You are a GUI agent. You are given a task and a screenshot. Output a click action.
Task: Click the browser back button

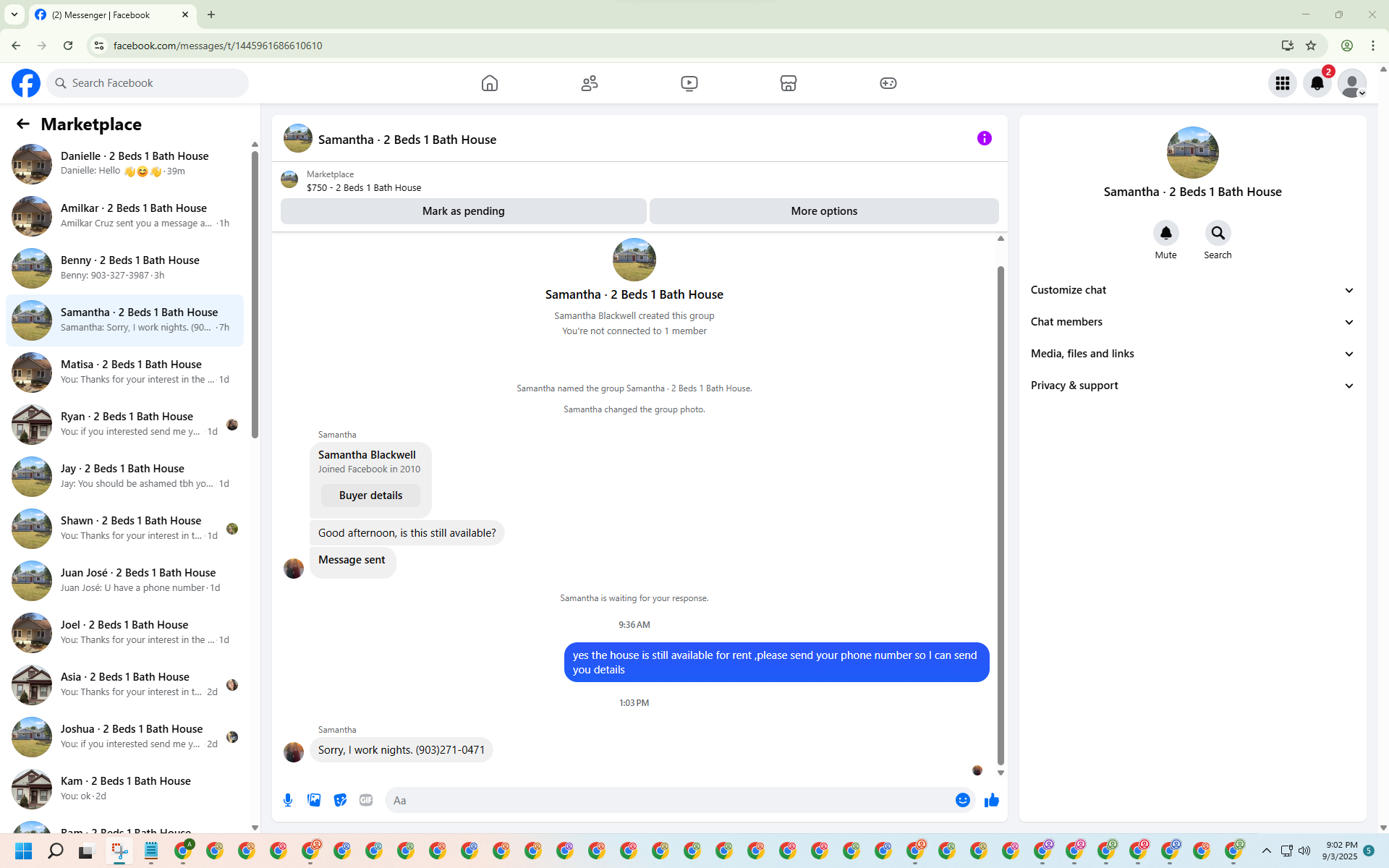(16, 46)
